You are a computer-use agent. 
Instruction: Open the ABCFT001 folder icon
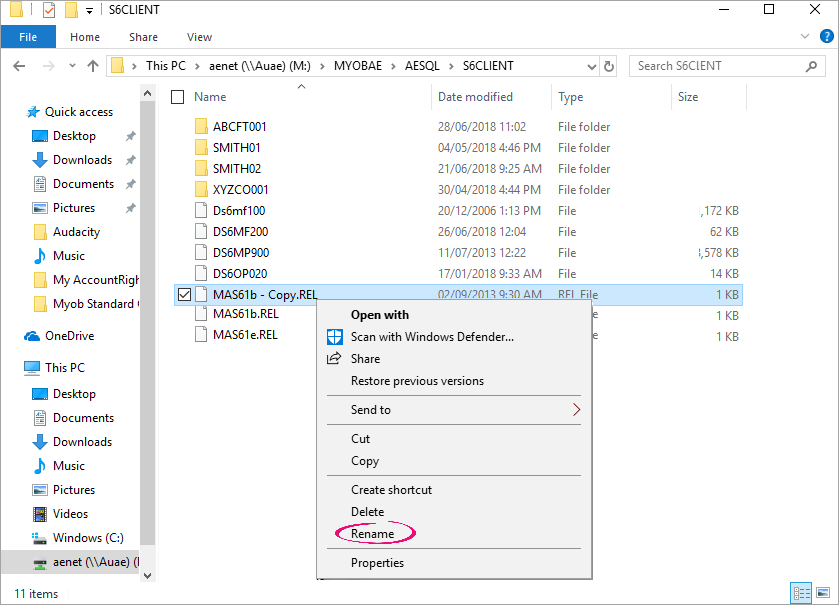click(x=201, y=127)
